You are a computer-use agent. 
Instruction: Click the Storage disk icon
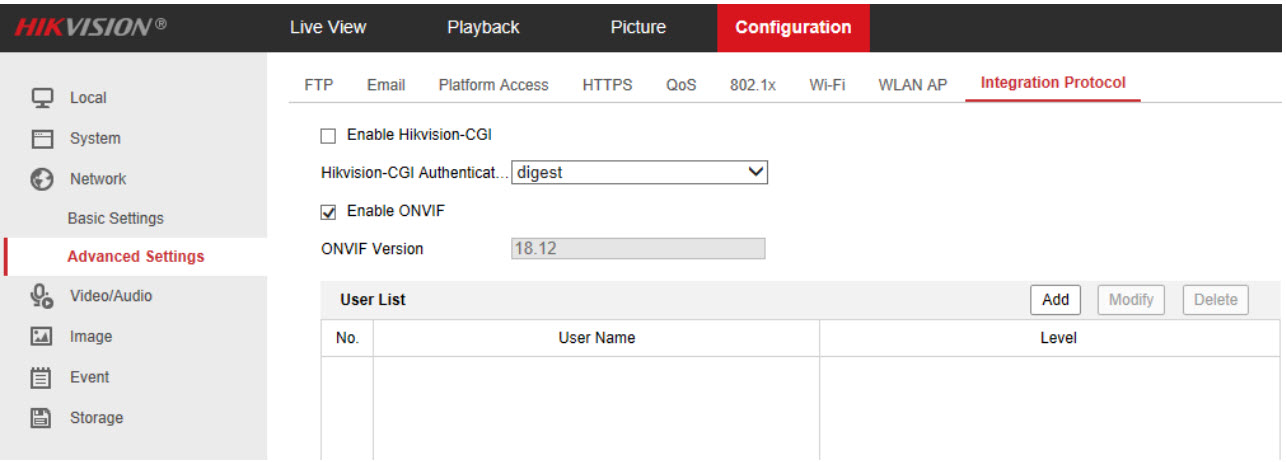click(42, 418)
